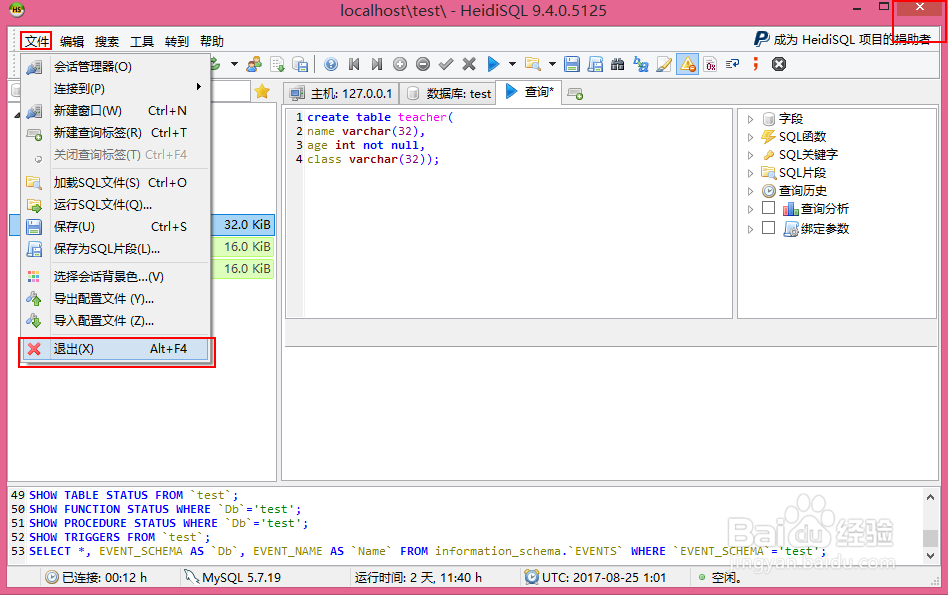Open the 帮助 menu
Viewport: 948px width, 595px height.
(212, 41)
